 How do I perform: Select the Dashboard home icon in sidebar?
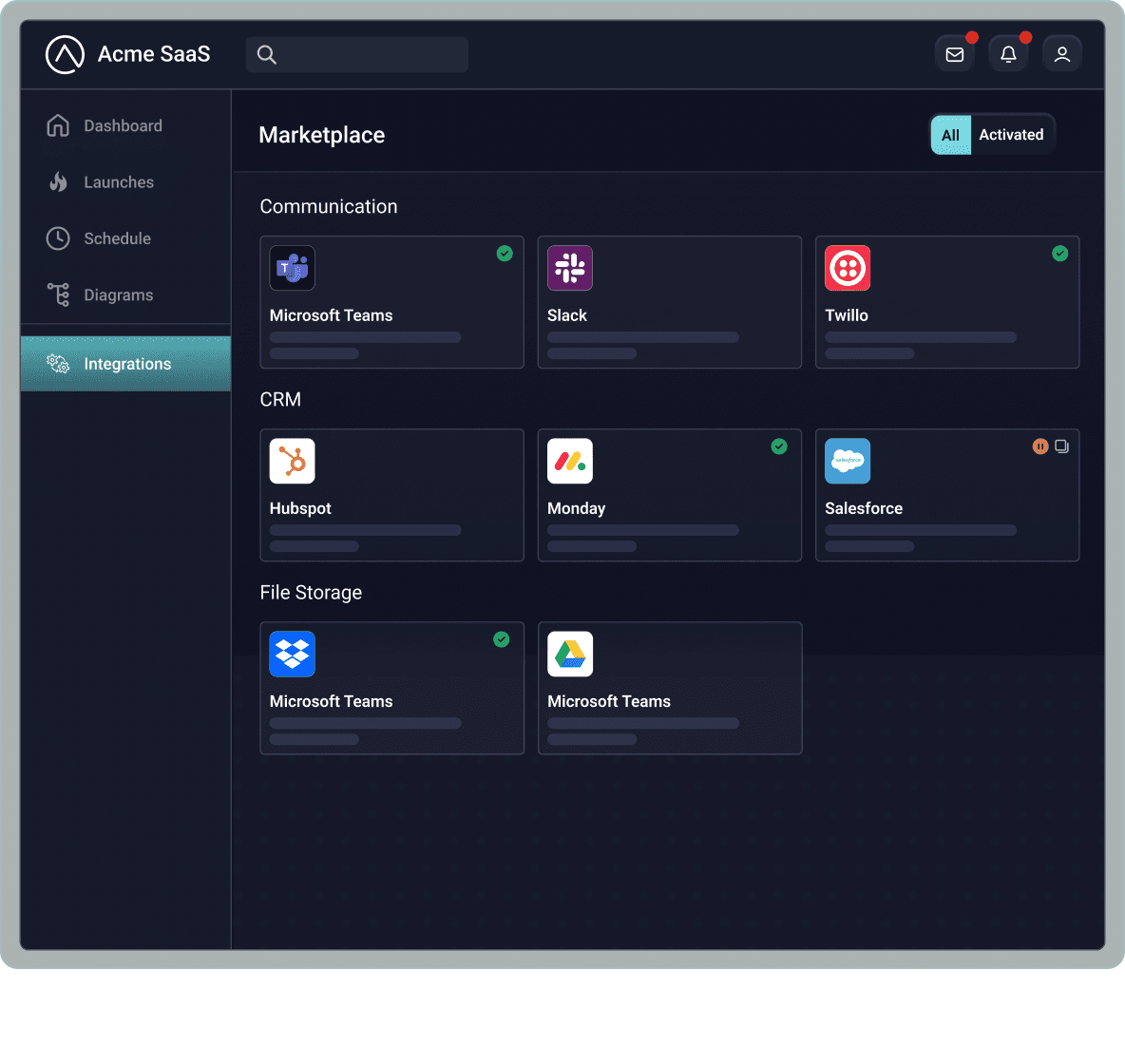[x=58, y=125]
